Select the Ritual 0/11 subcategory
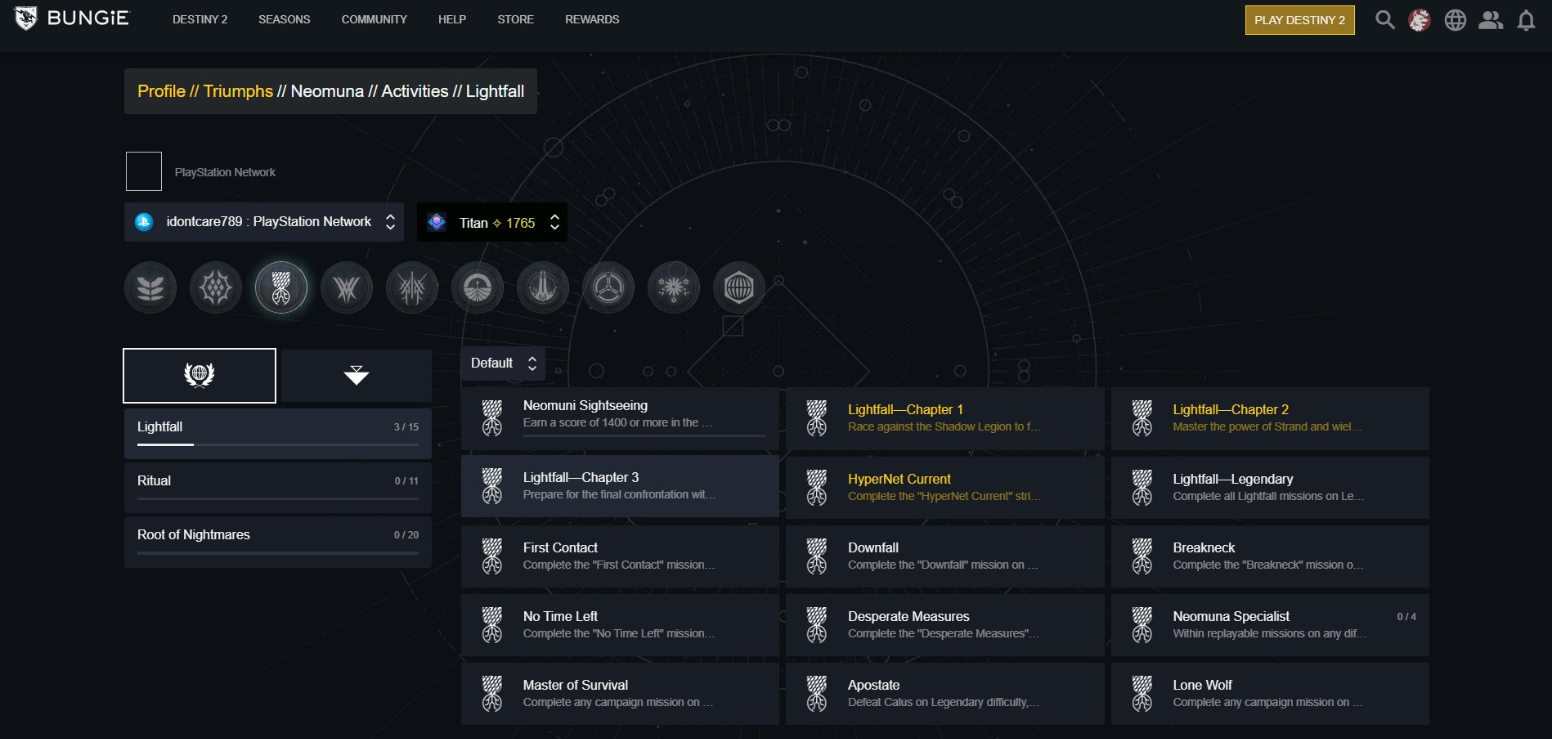 [278, 487]
